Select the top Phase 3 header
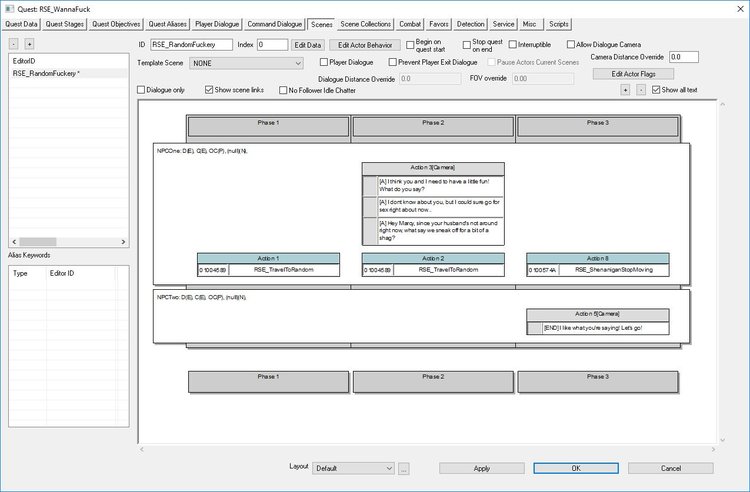The height and width of the screenshot is (492, 750). point(597,127)
